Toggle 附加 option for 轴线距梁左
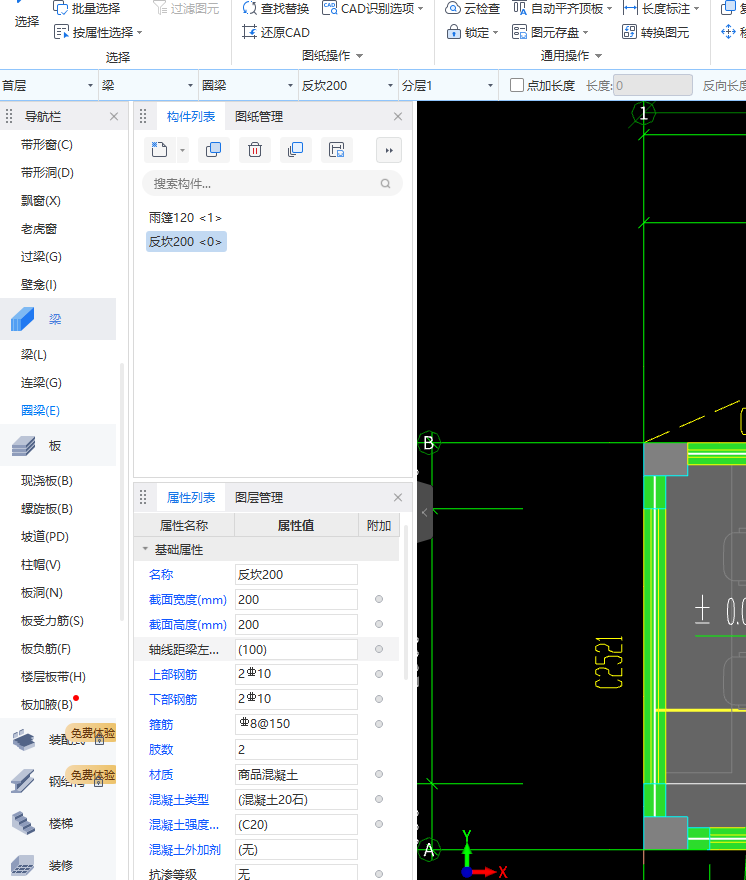Image resolution: width=746 pixels, height=880 pixels. (x=379, y=649)
